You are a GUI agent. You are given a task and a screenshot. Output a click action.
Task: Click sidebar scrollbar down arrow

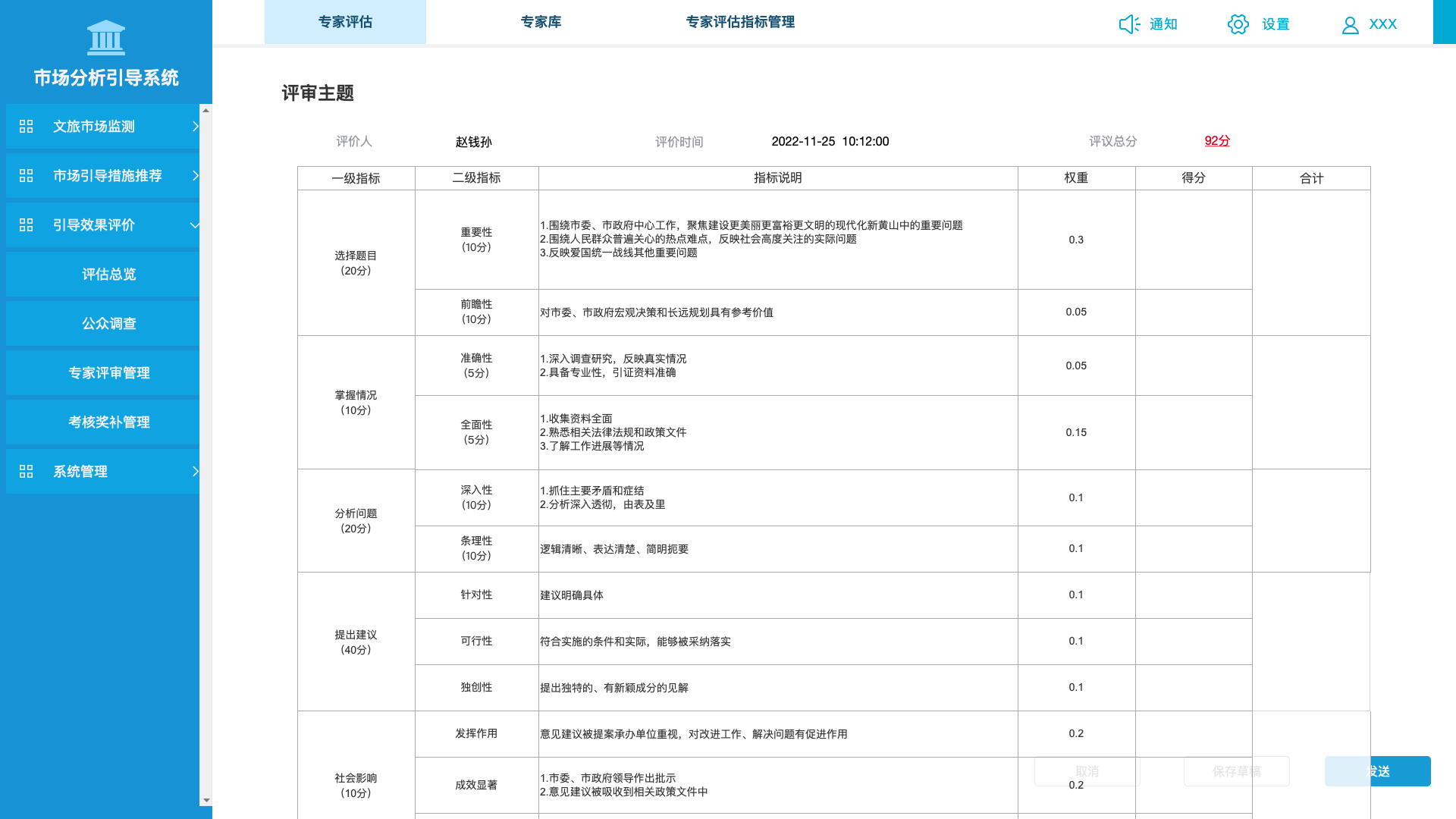(x=206, y=800)
